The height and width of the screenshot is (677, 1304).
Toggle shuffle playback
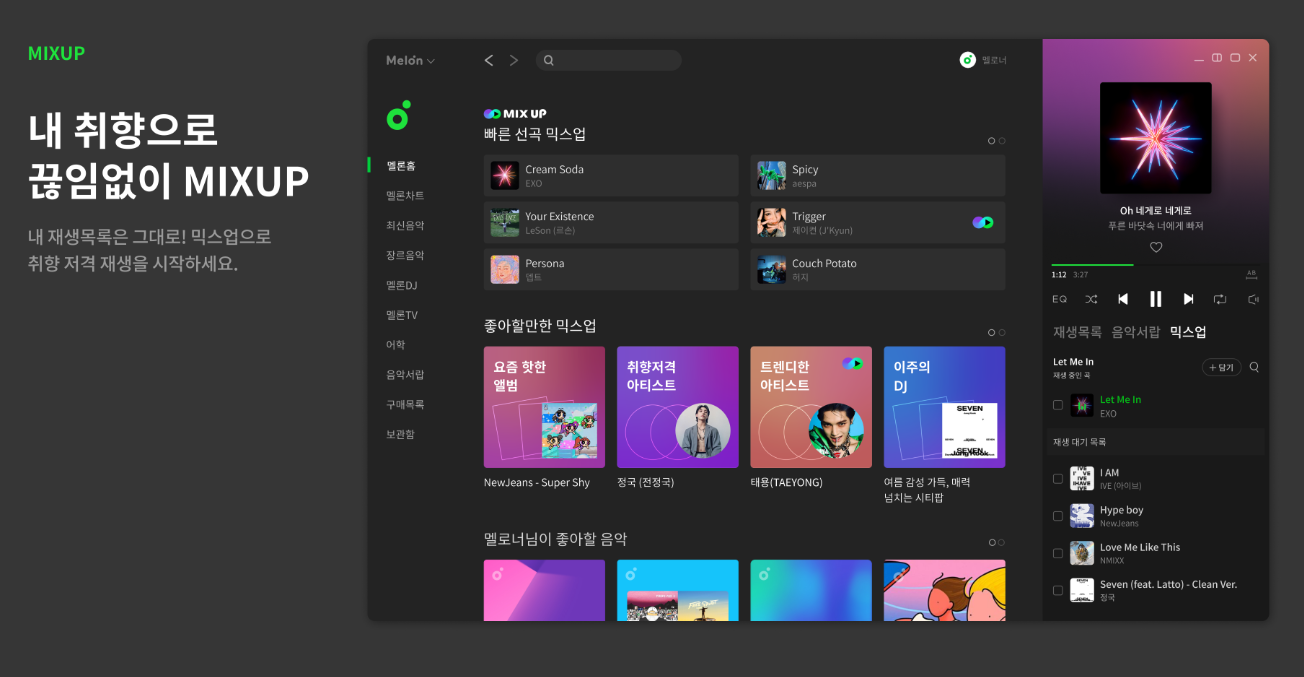[1091, 299]
